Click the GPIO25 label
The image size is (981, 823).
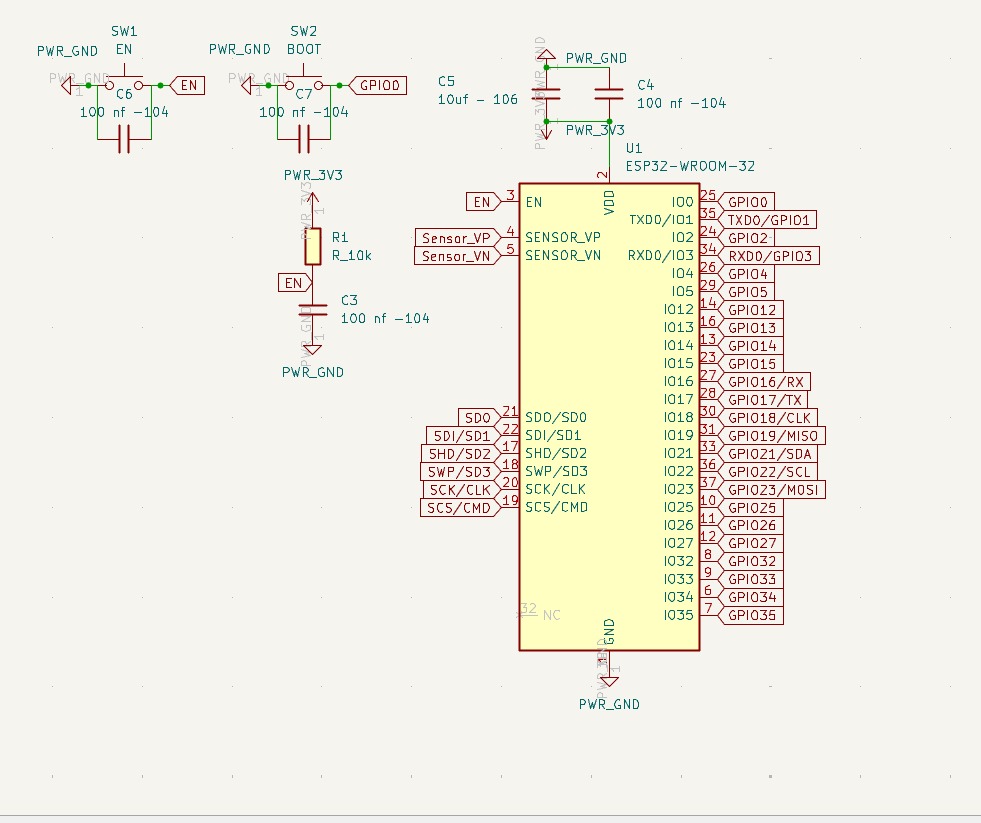(x=750, y=508)
